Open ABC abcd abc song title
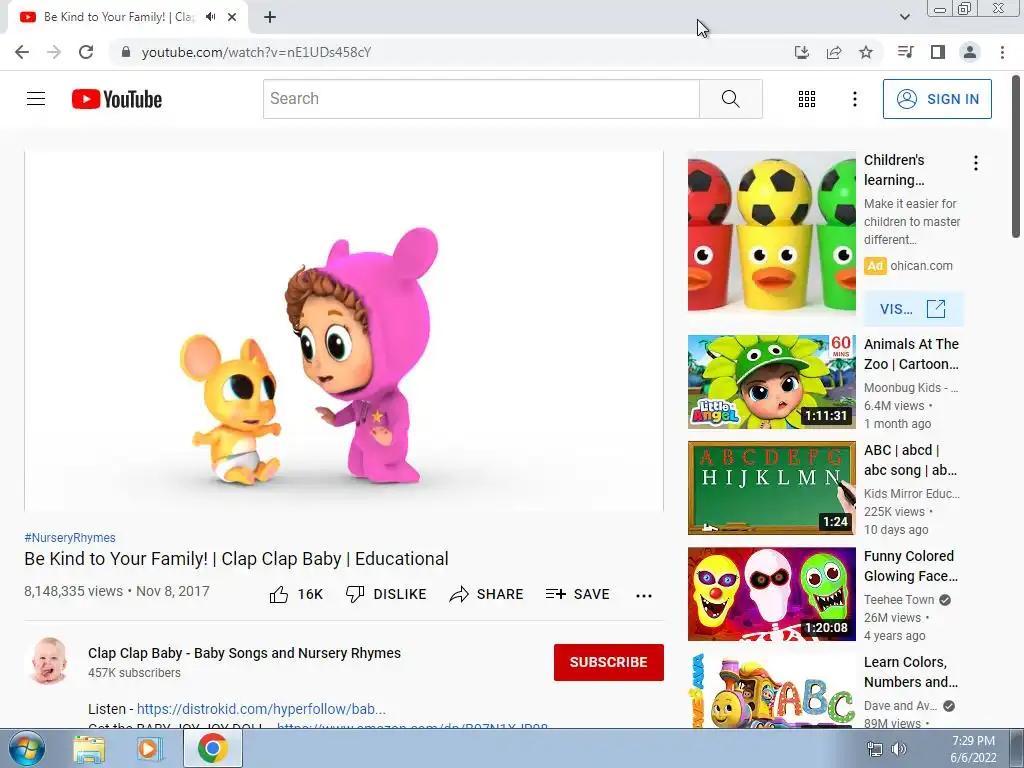The height and width of the screenshot is (768, 1024). point(910,460)
